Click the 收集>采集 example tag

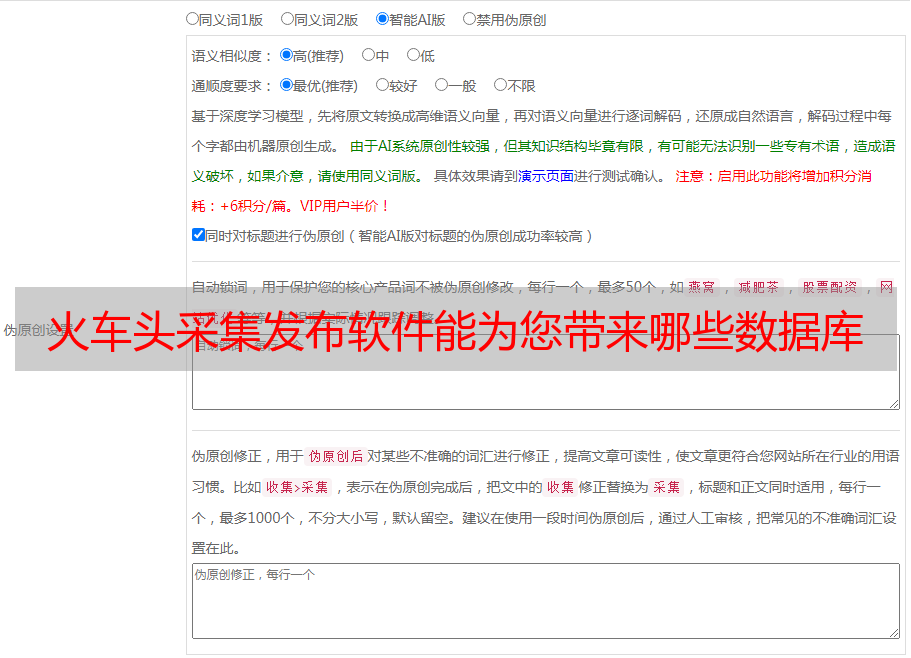(297, 487)
